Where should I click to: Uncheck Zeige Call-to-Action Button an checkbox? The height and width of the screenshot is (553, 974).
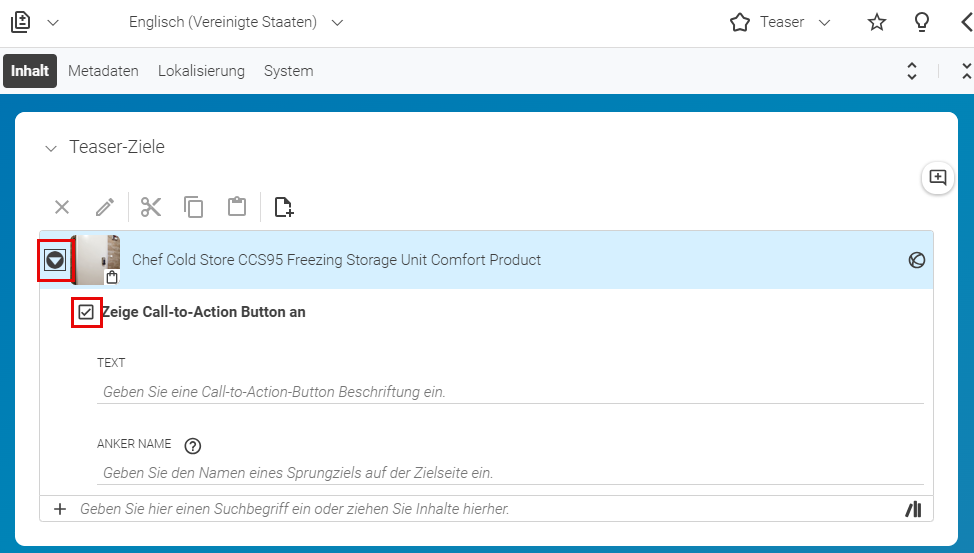86,312
